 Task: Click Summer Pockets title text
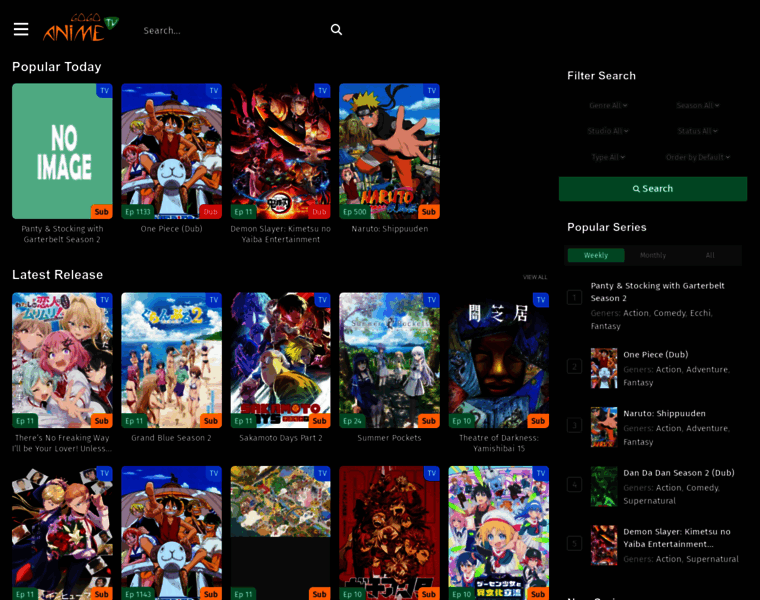pos(389,438)
